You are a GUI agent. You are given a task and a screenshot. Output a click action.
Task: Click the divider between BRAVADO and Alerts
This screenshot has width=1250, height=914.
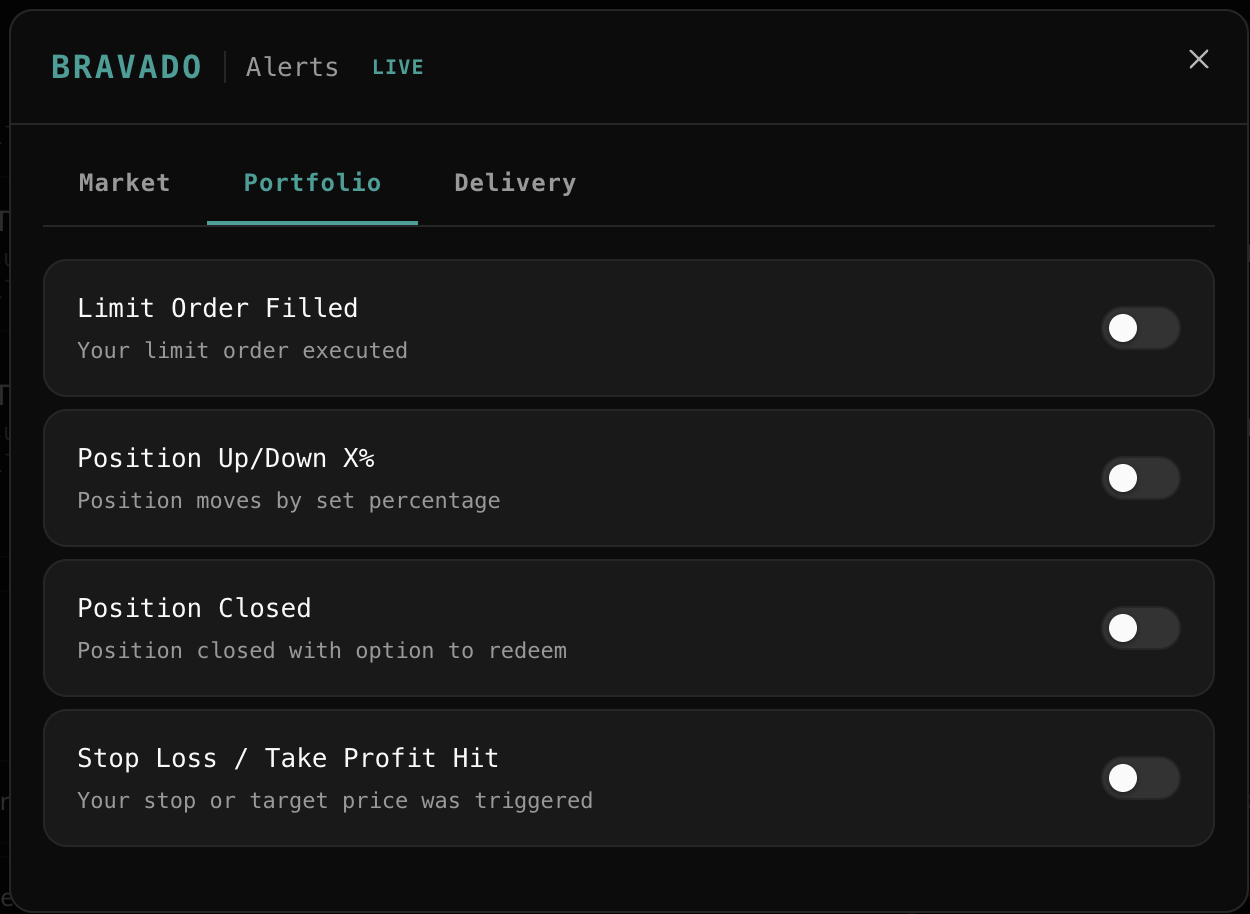(x=225, y=67)
